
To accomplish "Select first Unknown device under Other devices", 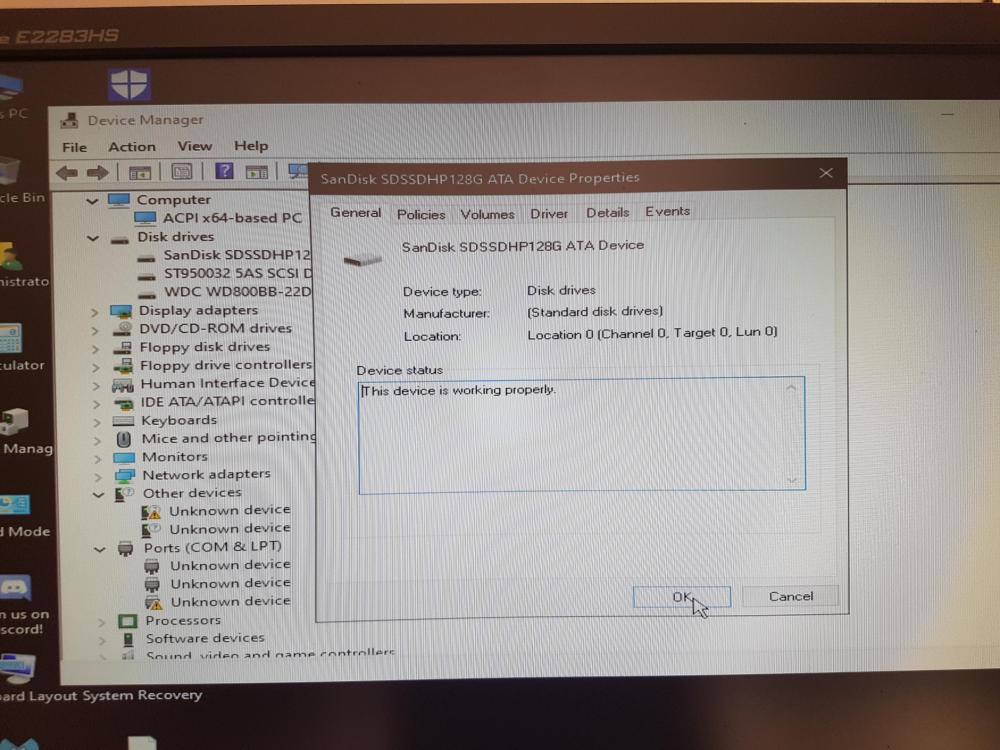I will click(230, 510).
